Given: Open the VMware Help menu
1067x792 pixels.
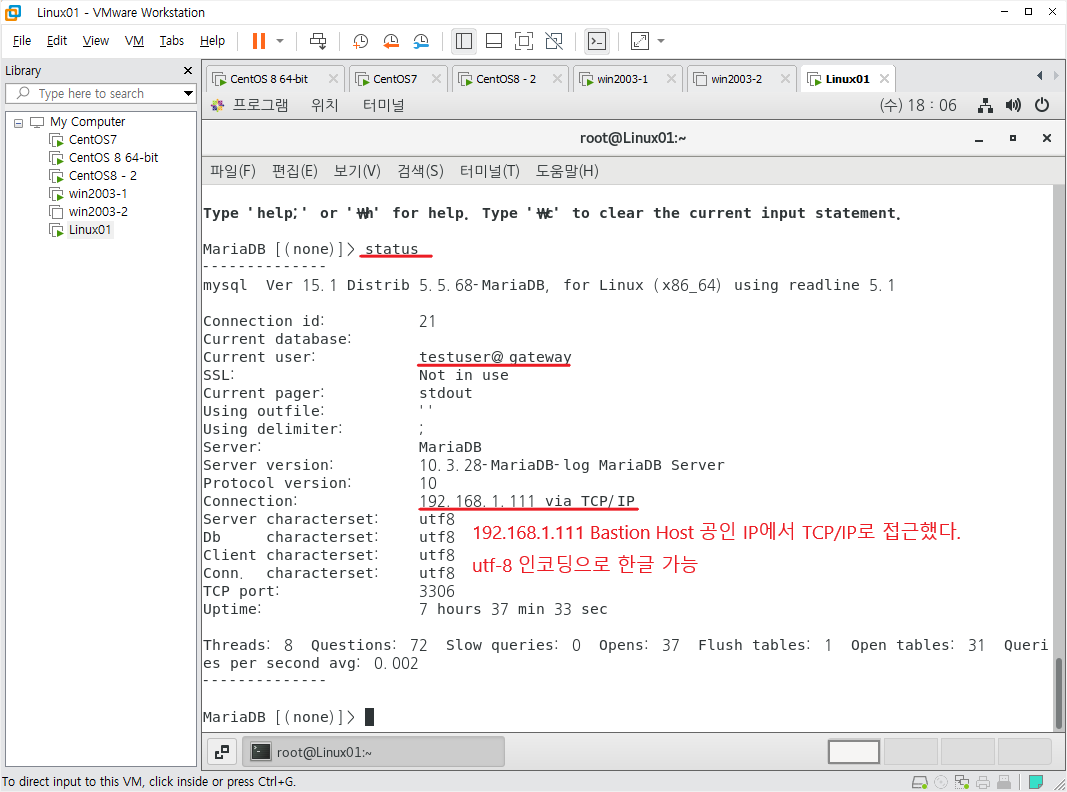Looking at the screenshot, I should [212, 41].
